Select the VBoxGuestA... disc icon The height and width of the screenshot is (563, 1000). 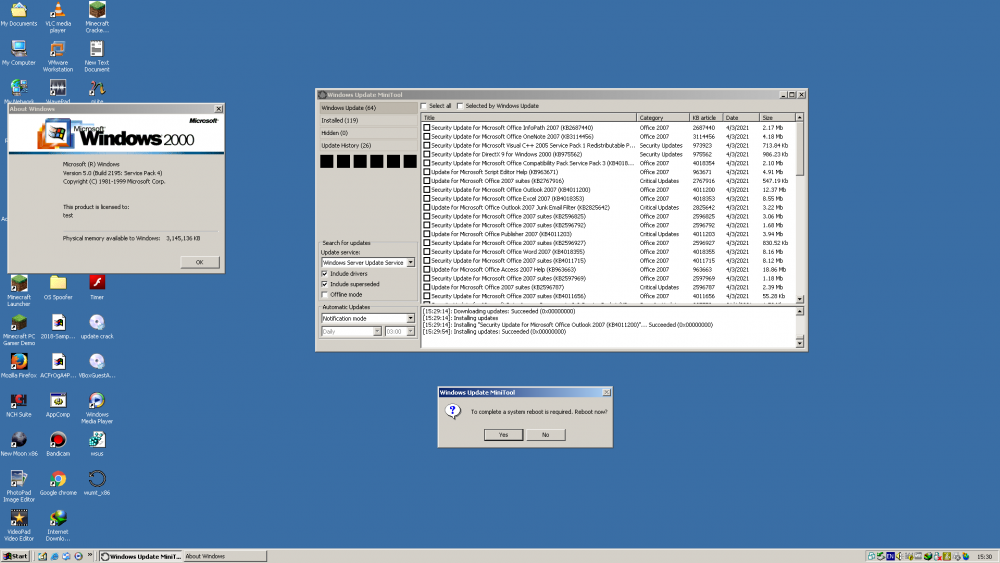97,365
